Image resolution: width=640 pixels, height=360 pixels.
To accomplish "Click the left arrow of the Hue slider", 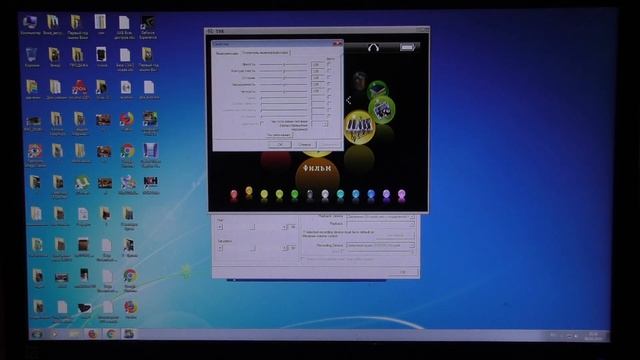I will click(x=220, y=227).
